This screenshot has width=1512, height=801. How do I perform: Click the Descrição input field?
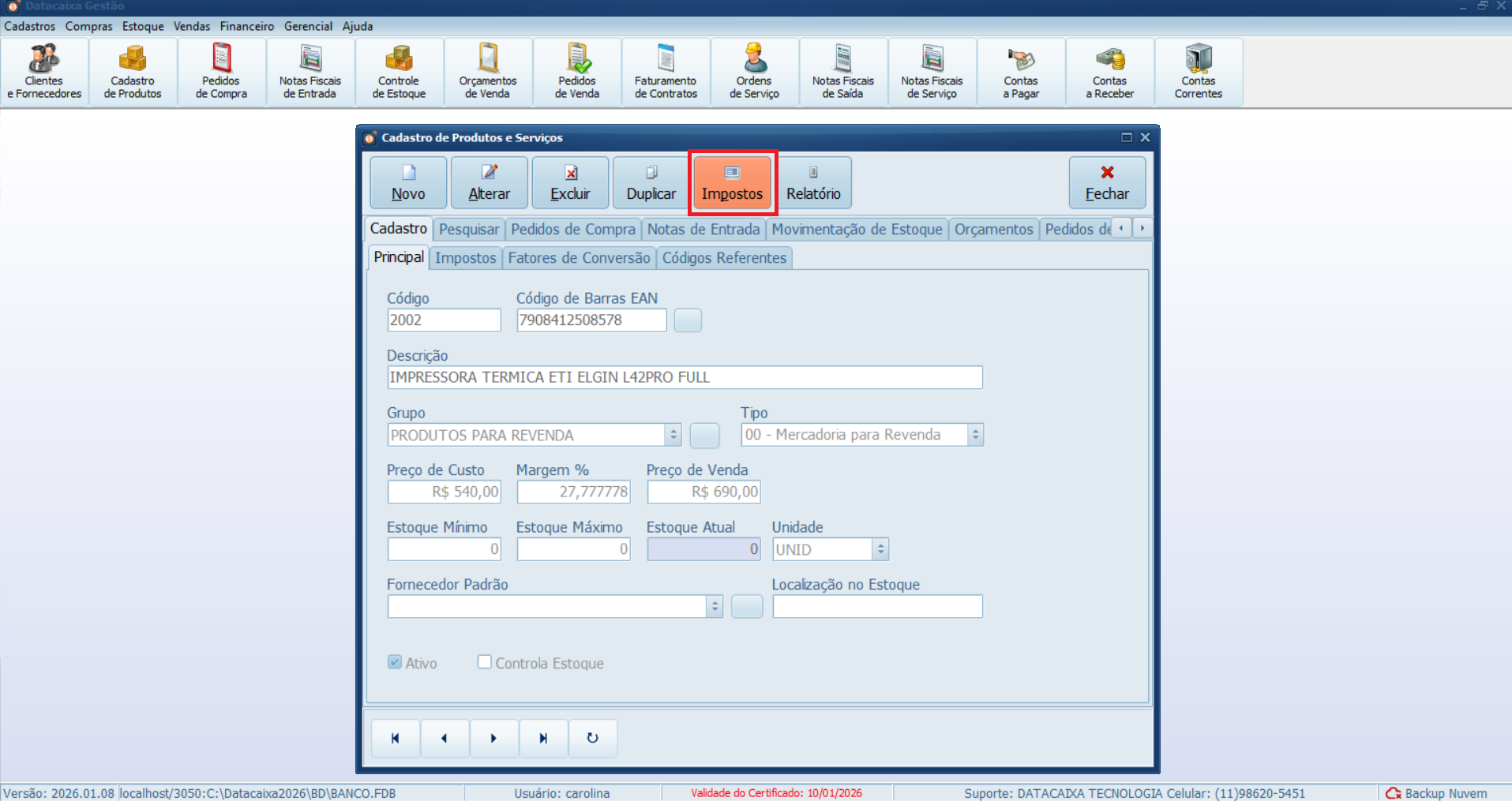pyautogui.click(x=685, y=377)
